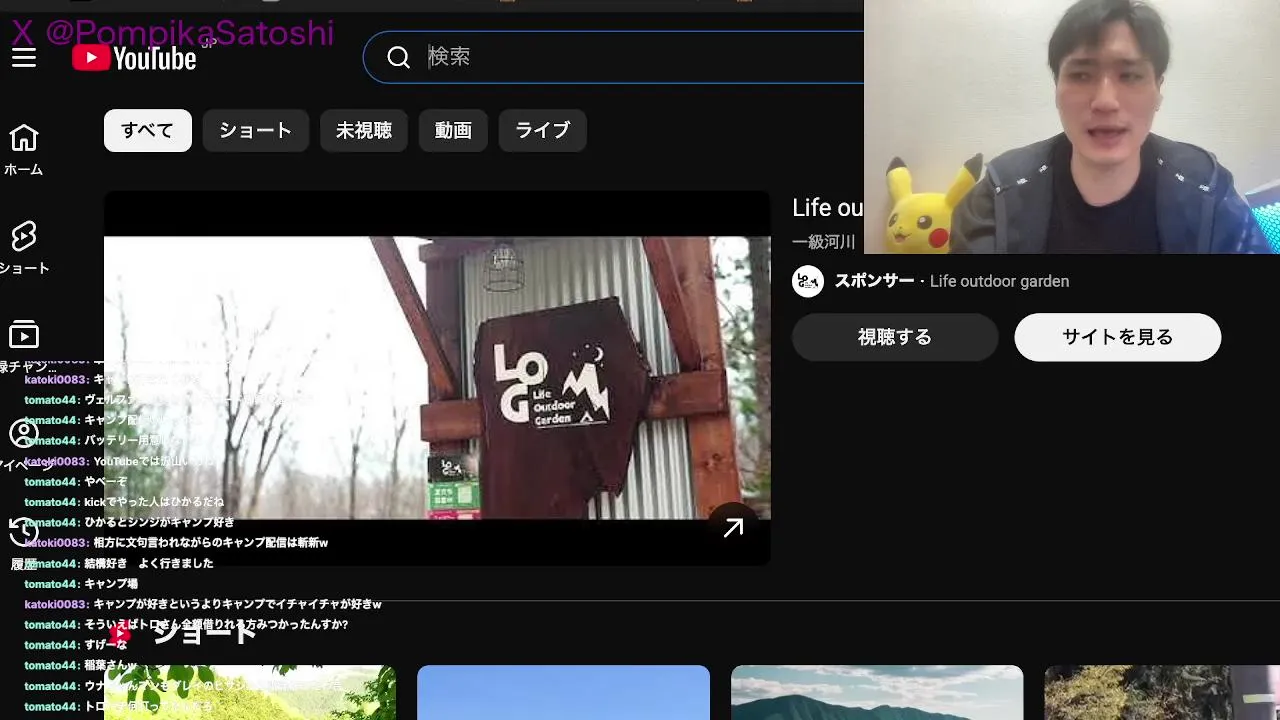Open ad via arrow icon on video
The image size is (1280, 720).
(734, 528)
